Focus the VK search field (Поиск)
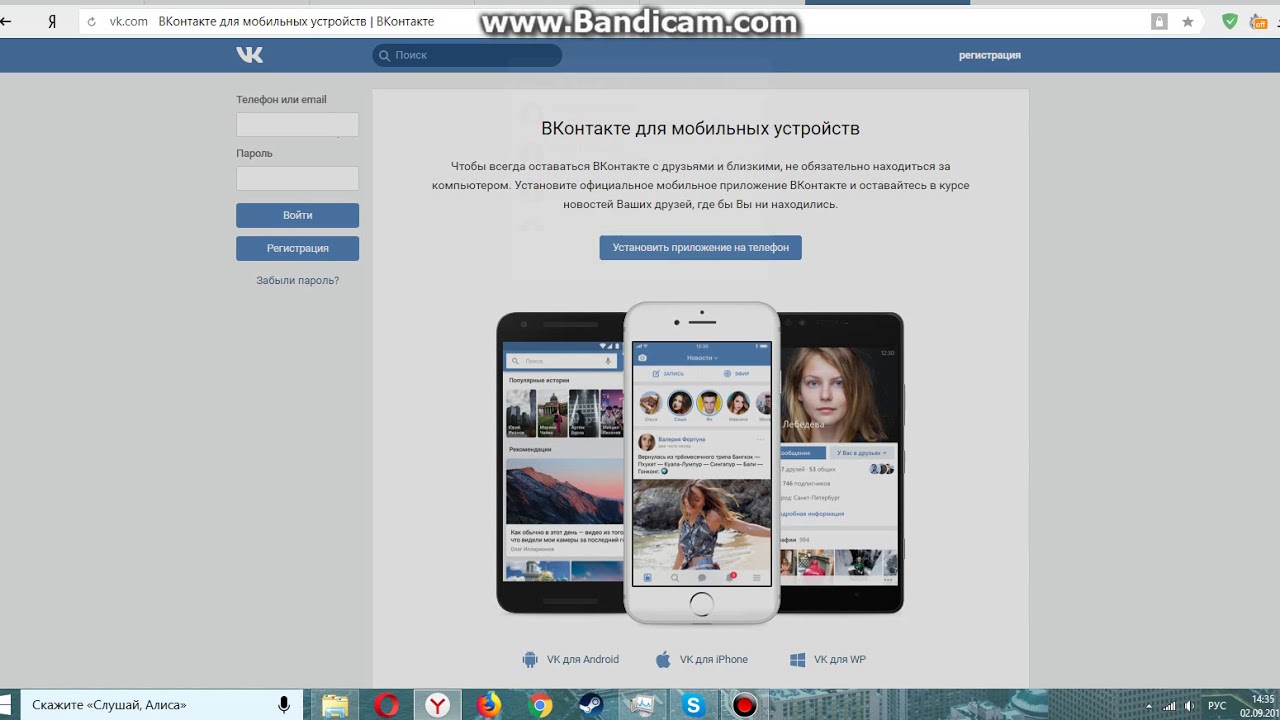 [467, 55]
